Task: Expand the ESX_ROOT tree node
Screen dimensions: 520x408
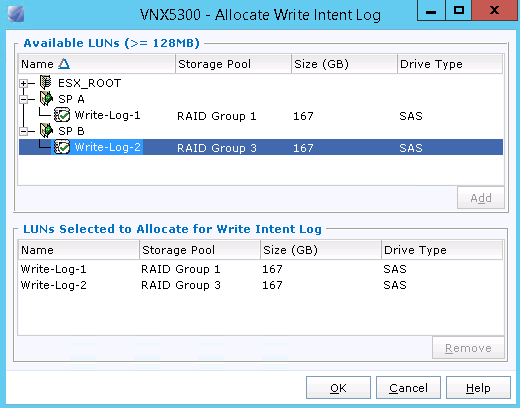Action: click(x=23, y=83)
